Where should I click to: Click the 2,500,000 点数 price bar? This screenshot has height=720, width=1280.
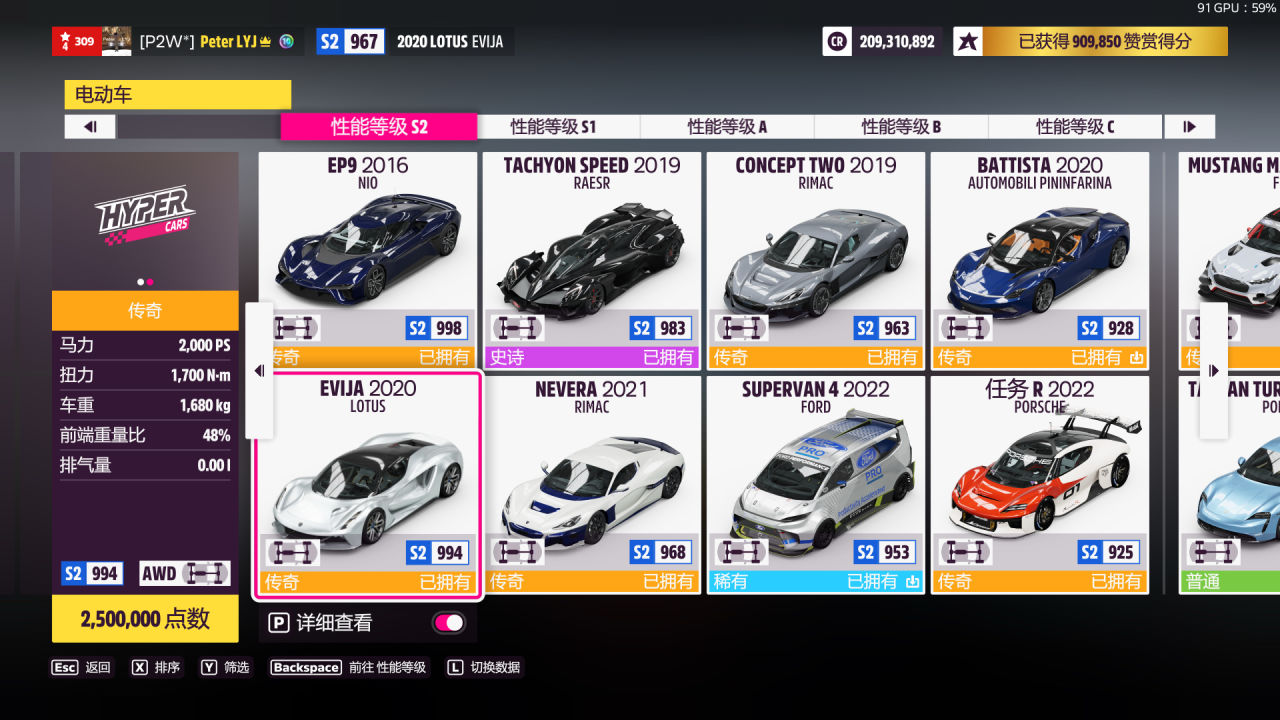pos(145,619)
